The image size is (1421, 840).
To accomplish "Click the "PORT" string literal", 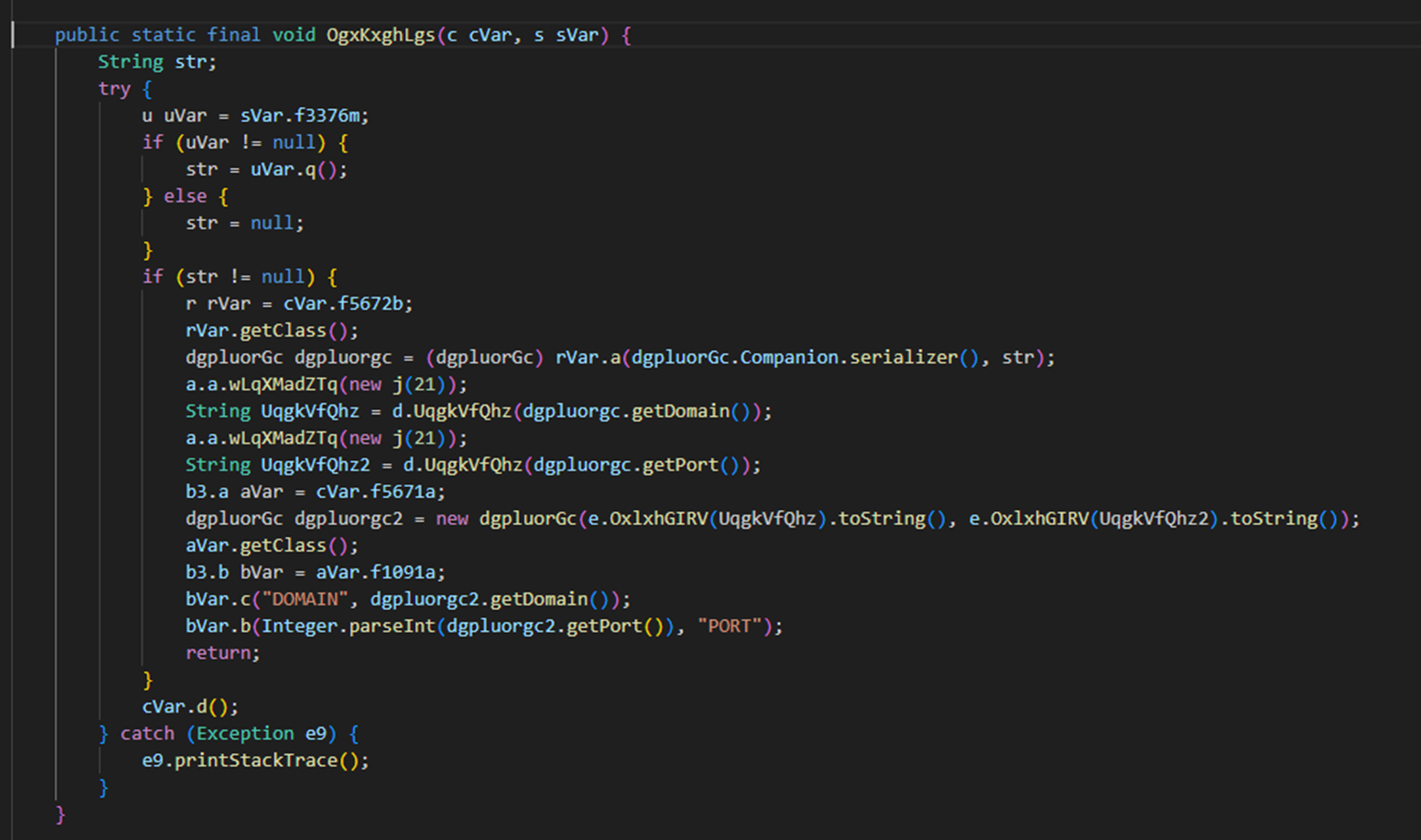I will tap(729, 625).
